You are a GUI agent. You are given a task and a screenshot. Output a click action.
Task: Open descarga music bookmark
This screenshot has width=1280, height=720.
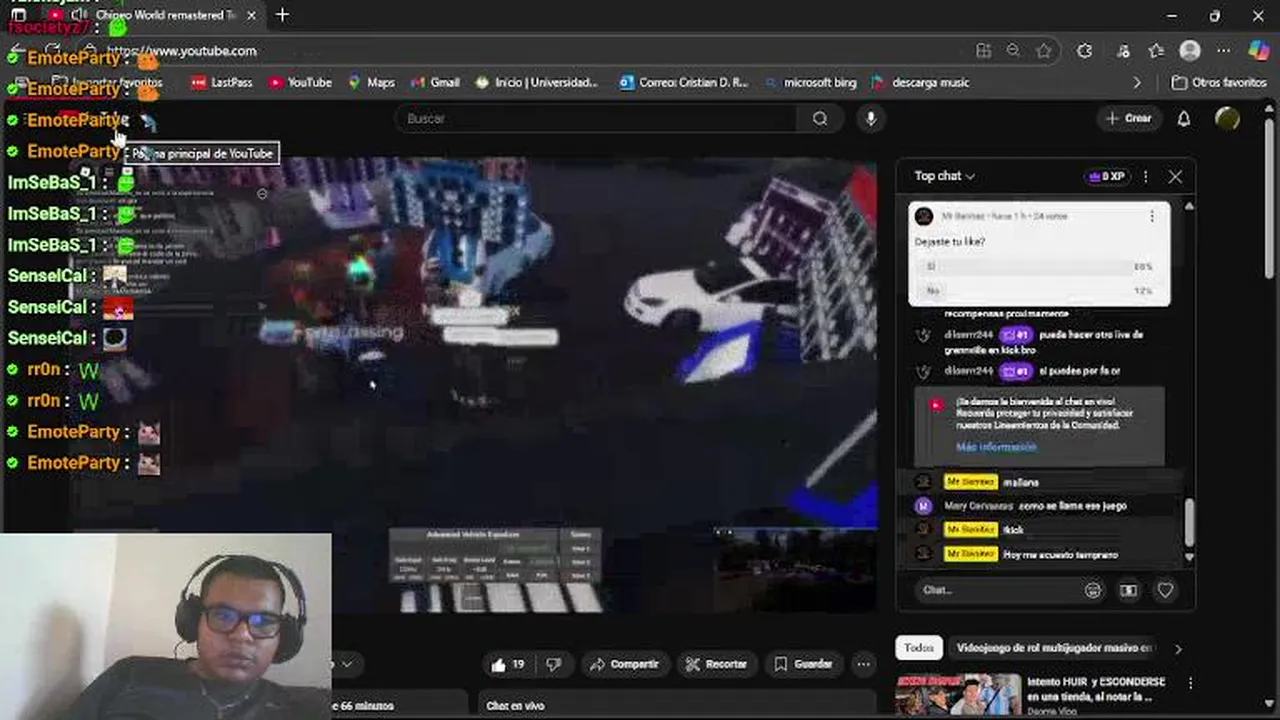pos(920,83)
